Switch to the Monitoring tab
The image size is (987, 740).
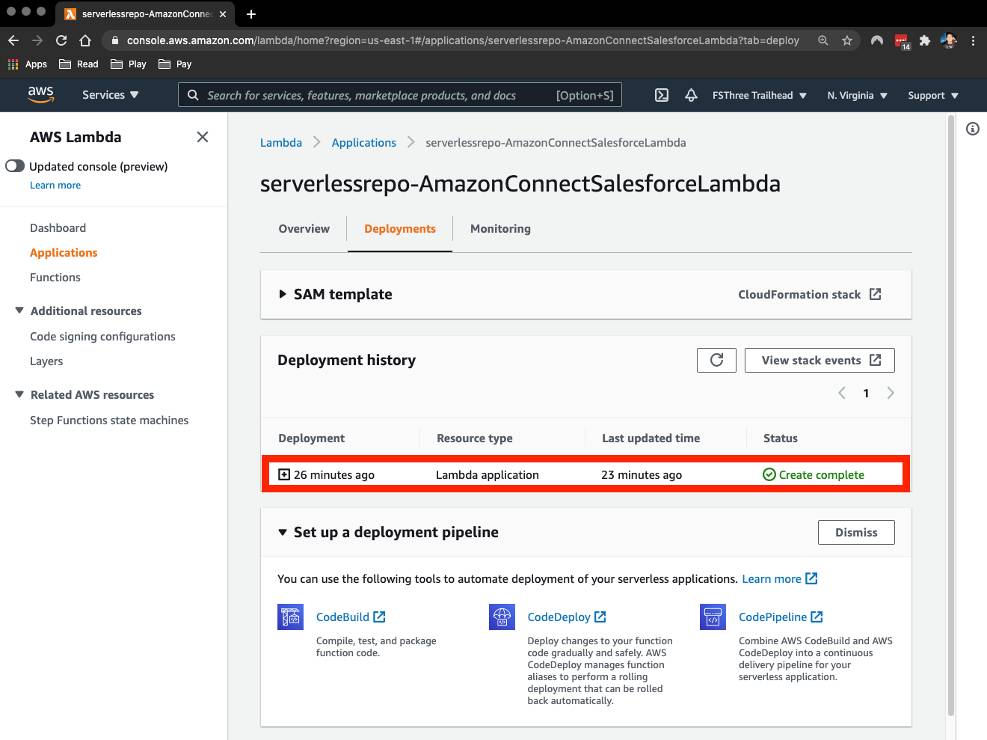(x=500, y=229)
